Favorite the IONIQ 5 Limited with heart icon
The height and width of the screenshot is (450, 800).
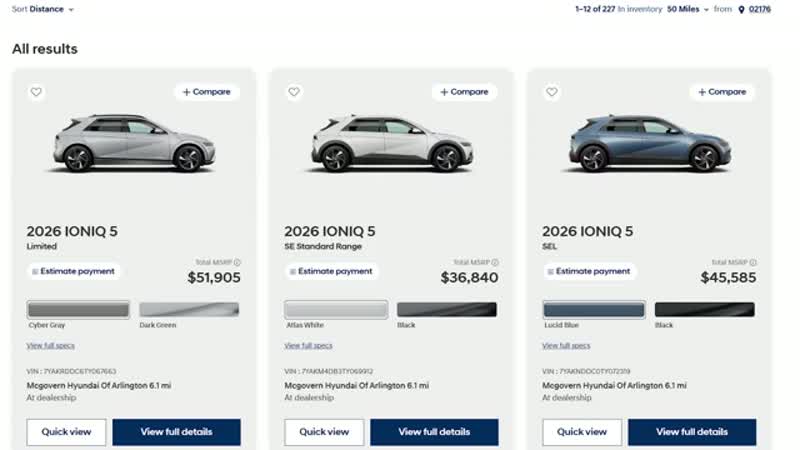[x=36, y=92]
